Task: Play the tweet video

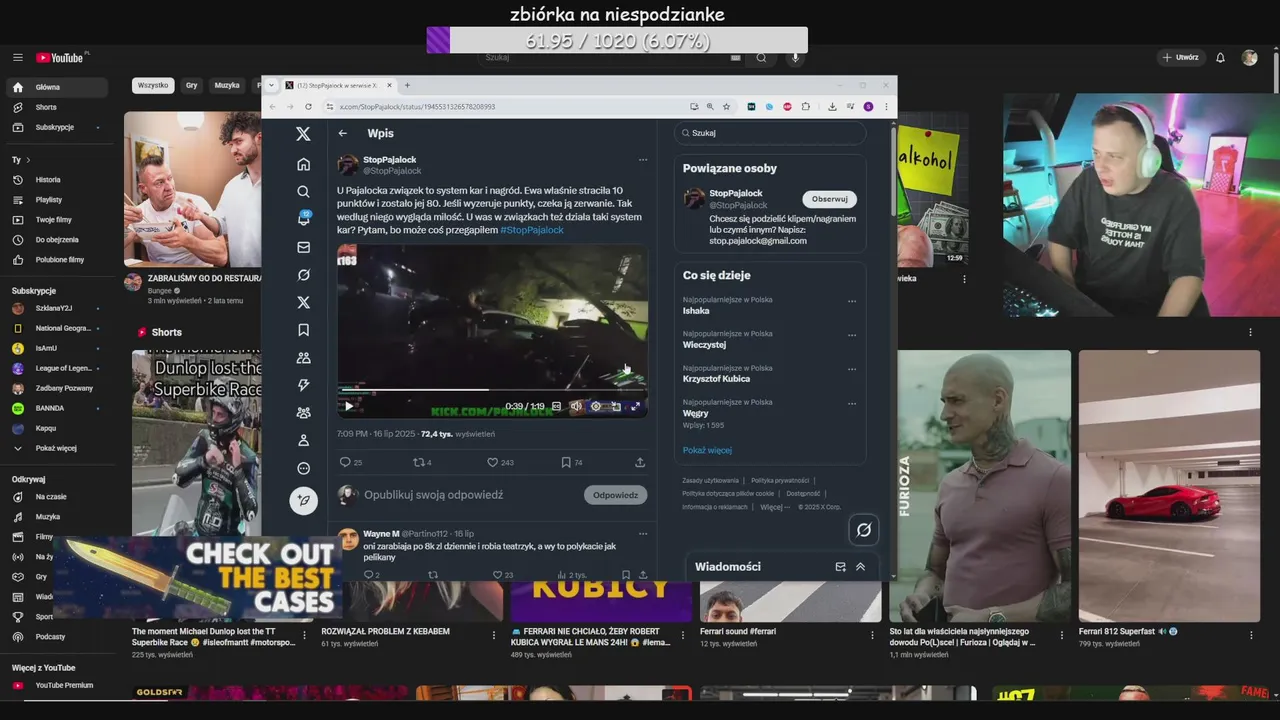Action: [x=349, y=406]
